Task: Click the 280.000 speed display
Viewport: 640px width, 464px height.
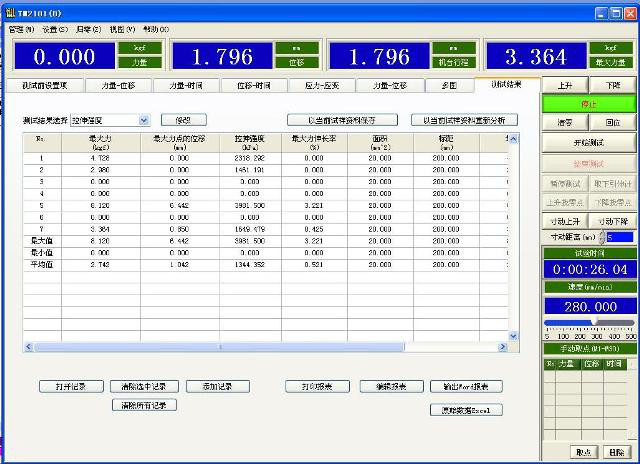Action: pyautogui.click(x=590, y=306)
